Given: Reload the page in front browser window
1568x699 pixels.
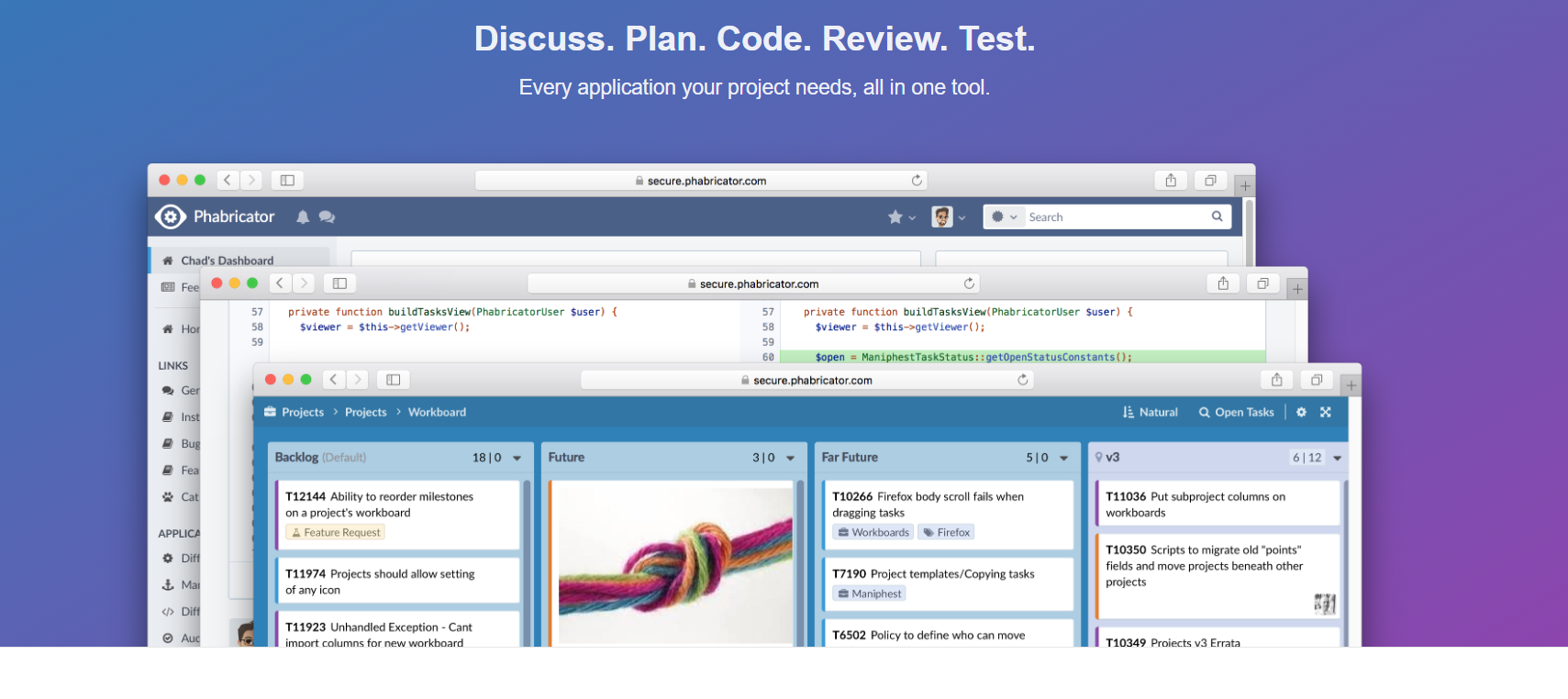Looking at the screenshot, I should [x=1023, y=380].
